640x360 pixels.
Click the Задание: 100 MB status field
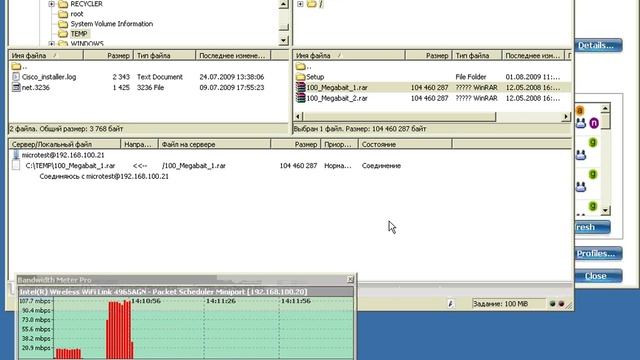(508, 304)
